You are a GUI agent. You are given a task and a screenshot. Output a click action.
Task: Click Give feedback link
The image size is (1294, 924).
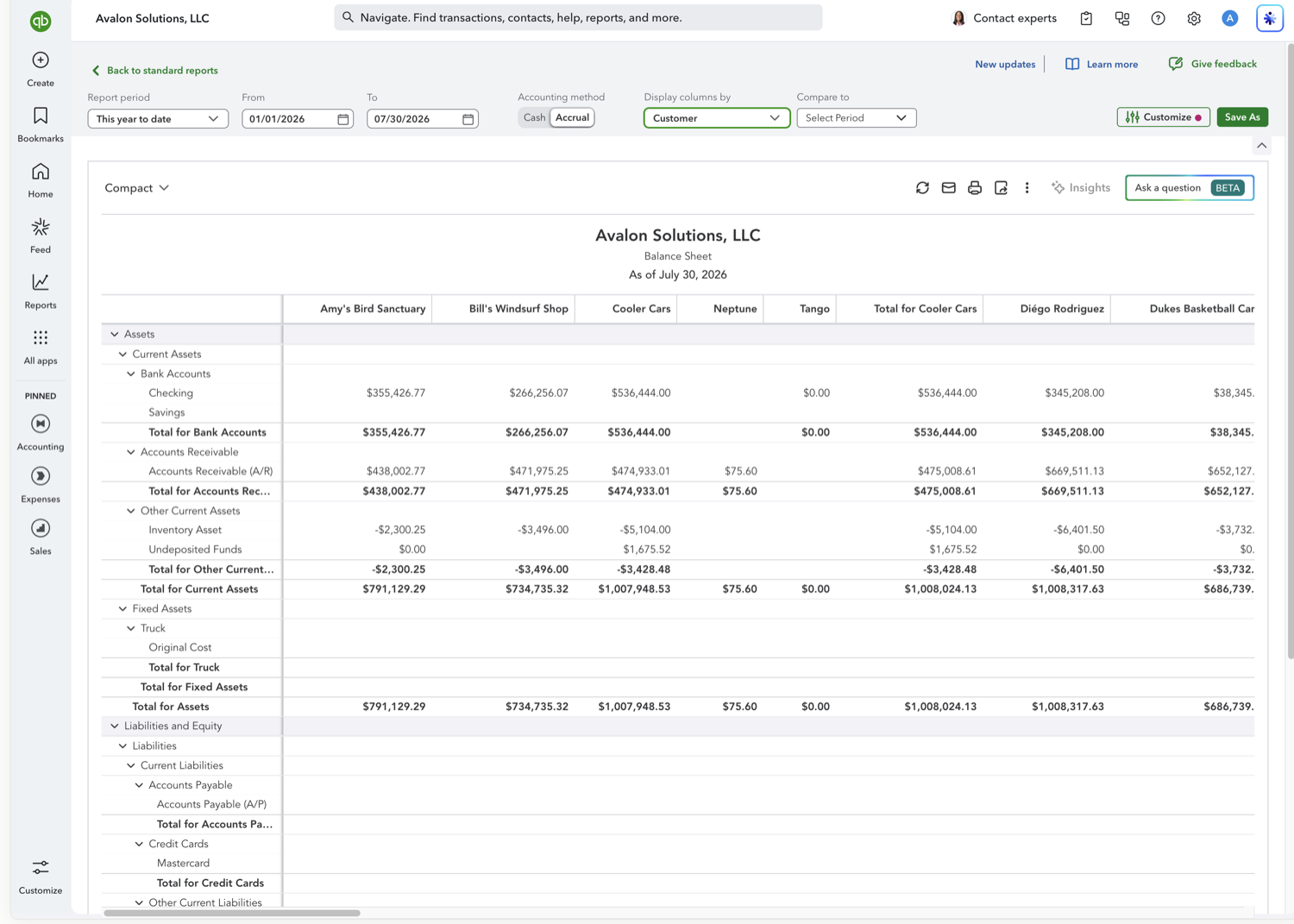(x=1212, y=64)
